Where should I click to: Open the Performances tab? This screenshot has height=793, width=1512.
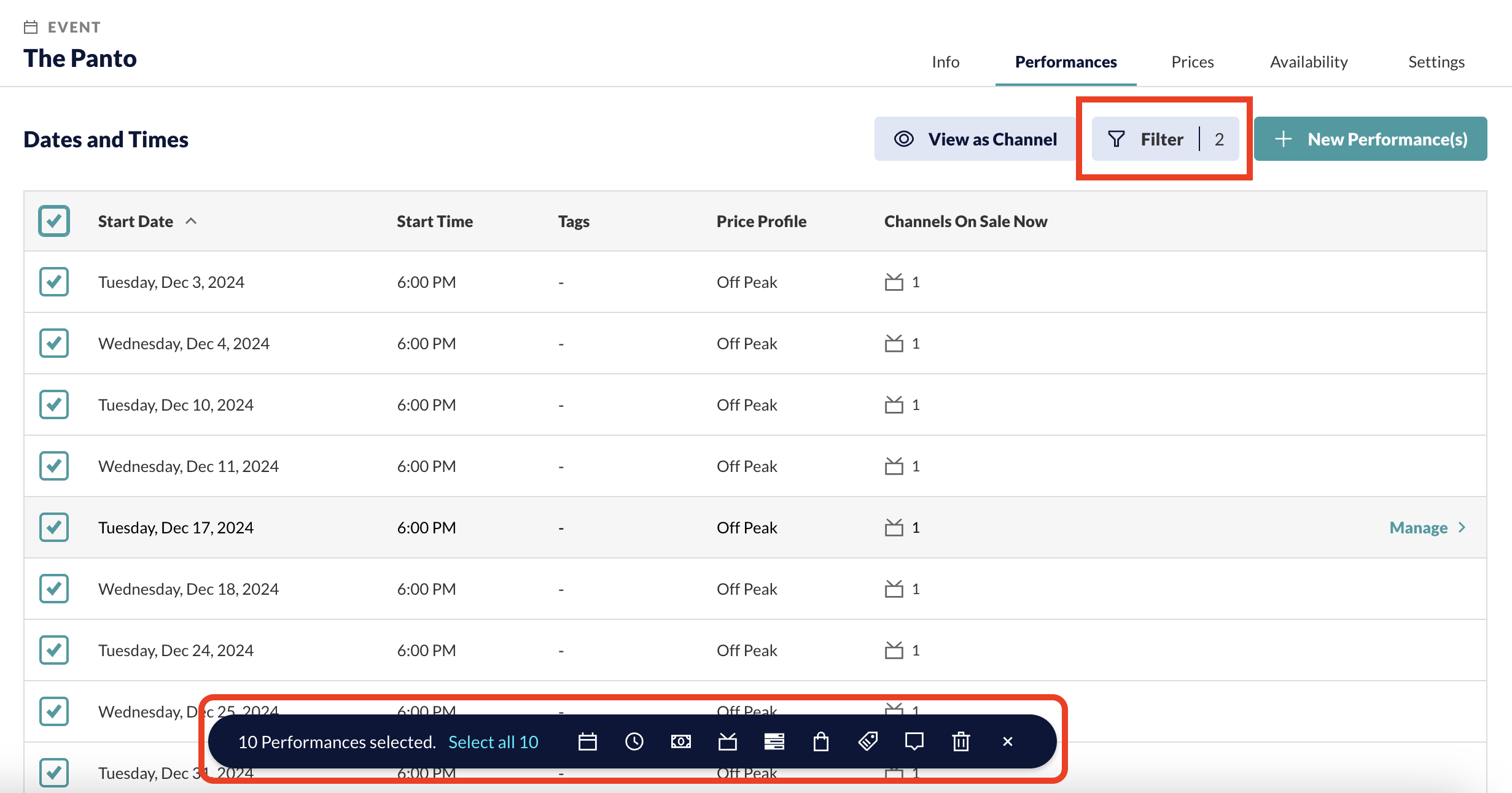(1066, 62)
